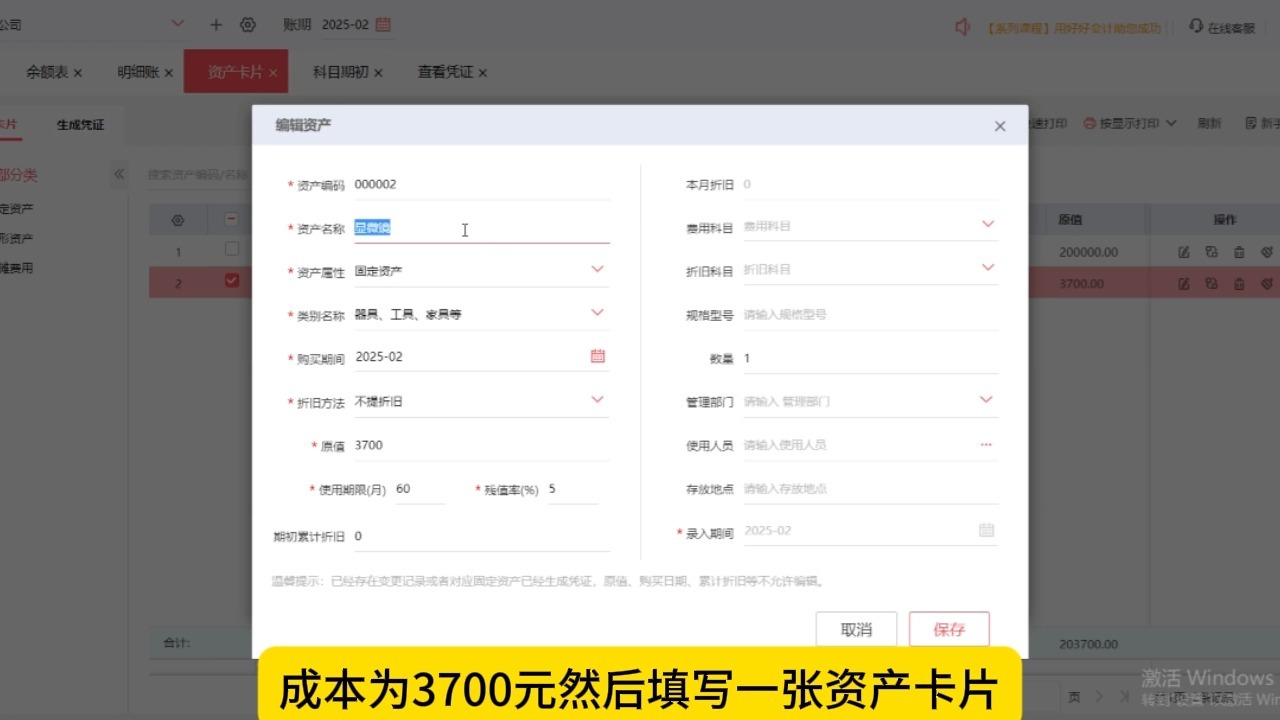
Task: Open the calendar picker for 购买期间
Action: tap(597, 356)
